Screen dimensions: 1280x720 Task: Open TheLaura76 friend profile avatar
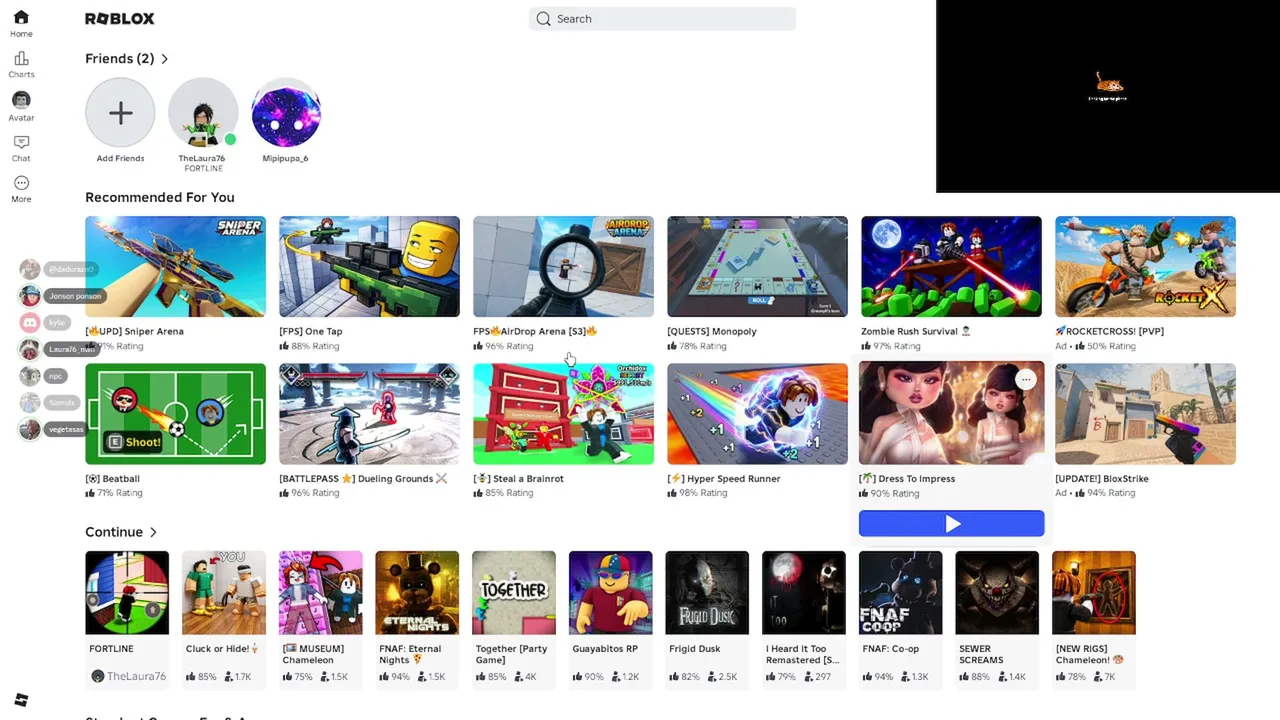pyautogui.click(x=203, y=113)
